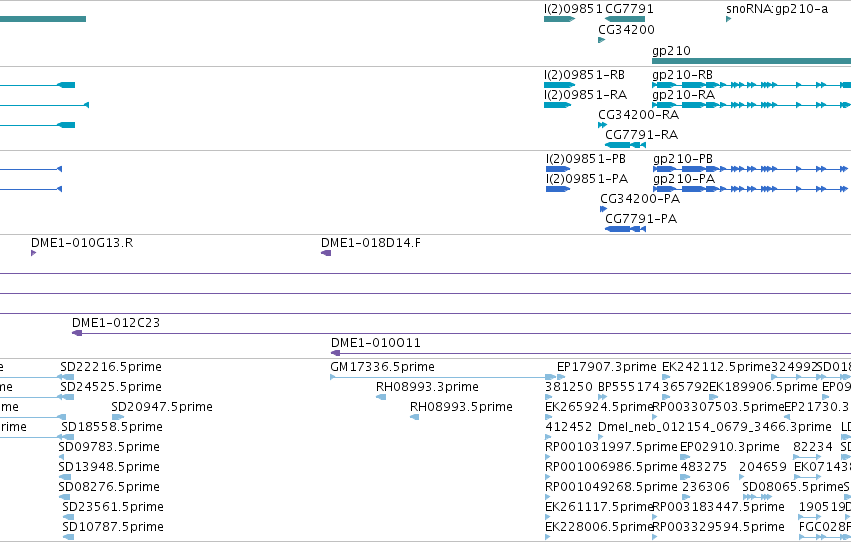
Task: Click the DME1-010G13.R arrow marker
Action: 34,253
